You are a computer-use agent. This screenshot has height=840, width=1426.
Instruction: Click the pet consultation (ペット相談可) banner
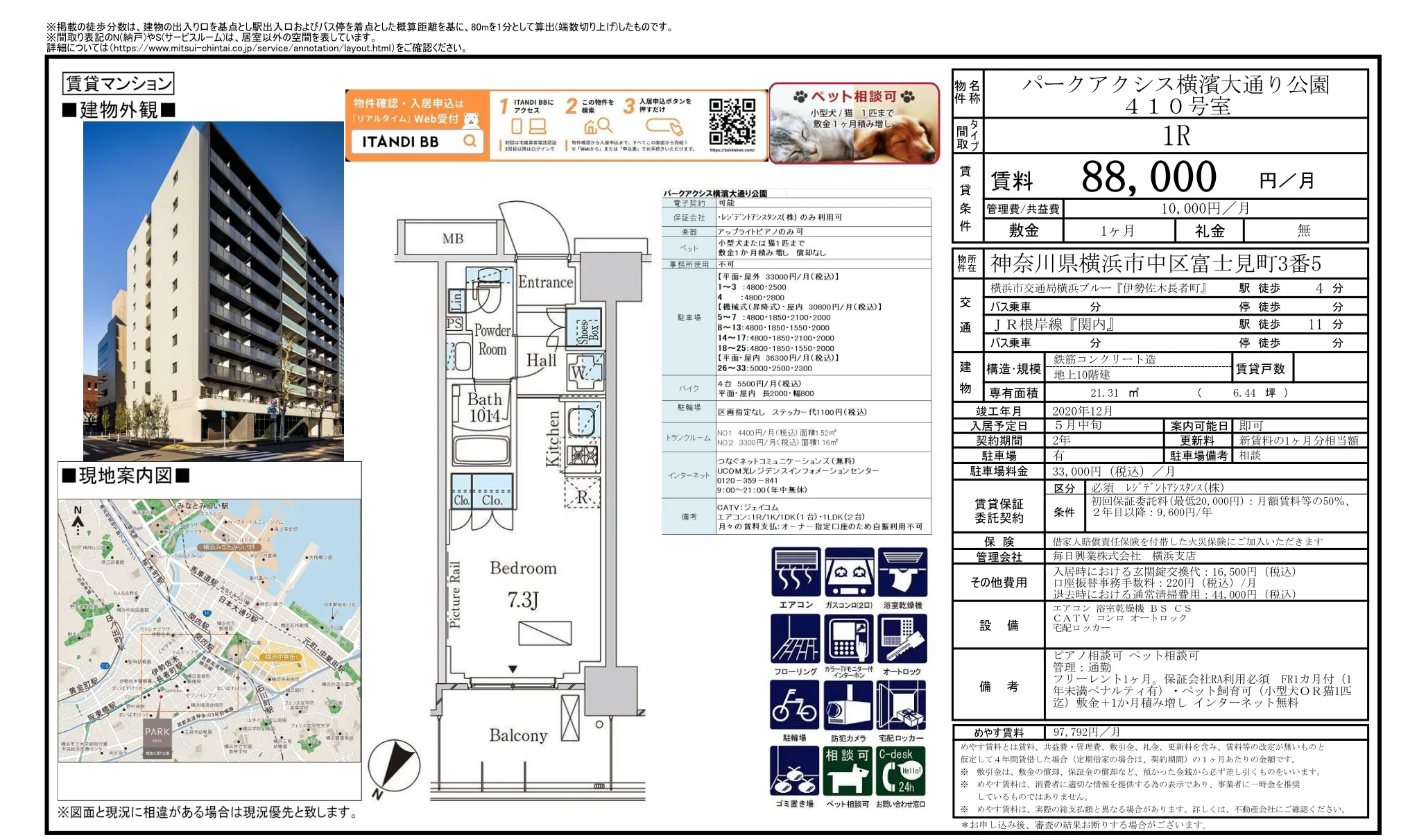click(x=854, y=124)
